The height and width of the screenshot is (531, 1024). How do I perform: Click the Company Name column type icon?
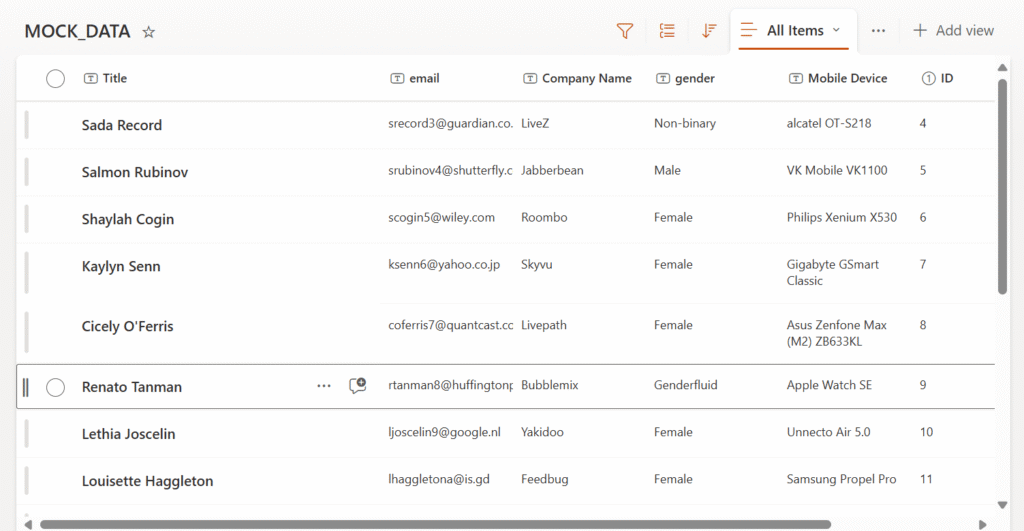pos(530,78)
